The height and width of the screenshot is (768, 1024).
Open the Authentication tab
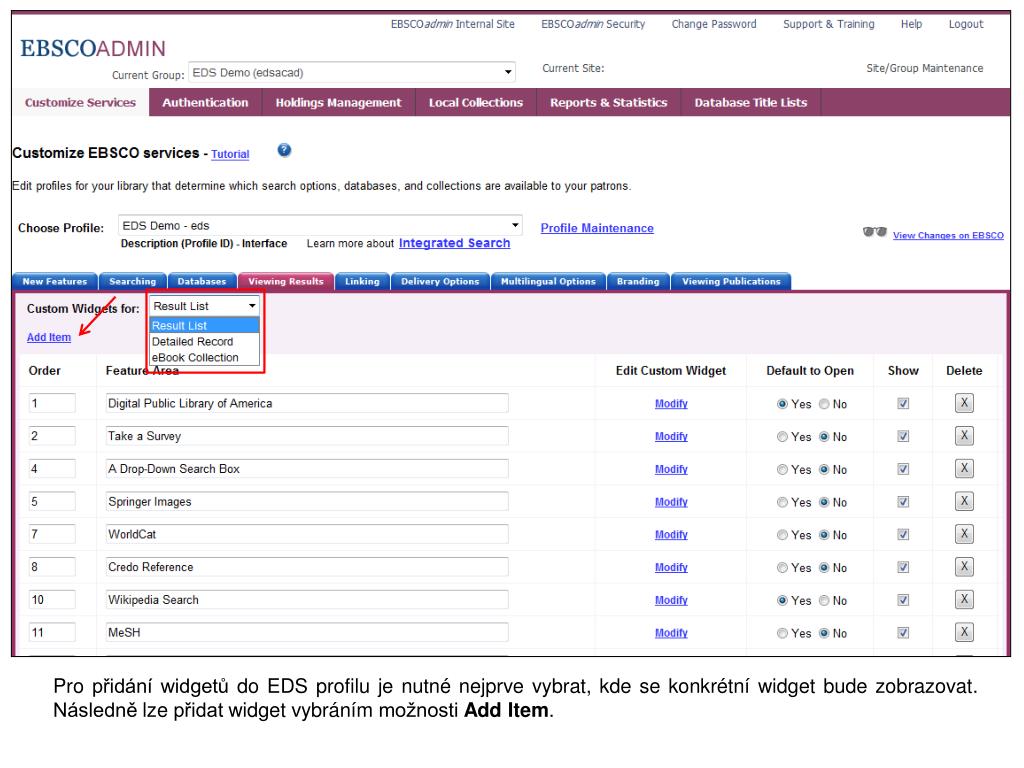click(x=205, y=103)
